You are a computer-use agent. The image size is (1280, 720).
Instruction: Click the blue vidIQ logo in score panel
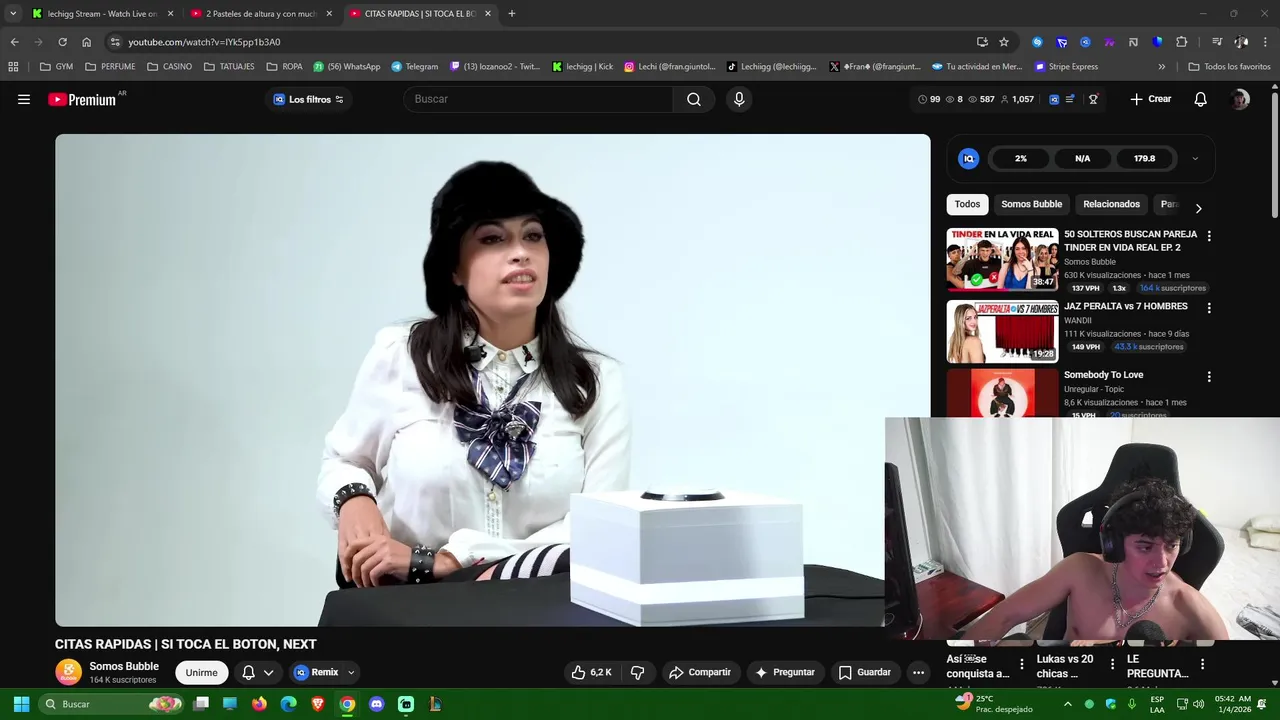point(968,158)
